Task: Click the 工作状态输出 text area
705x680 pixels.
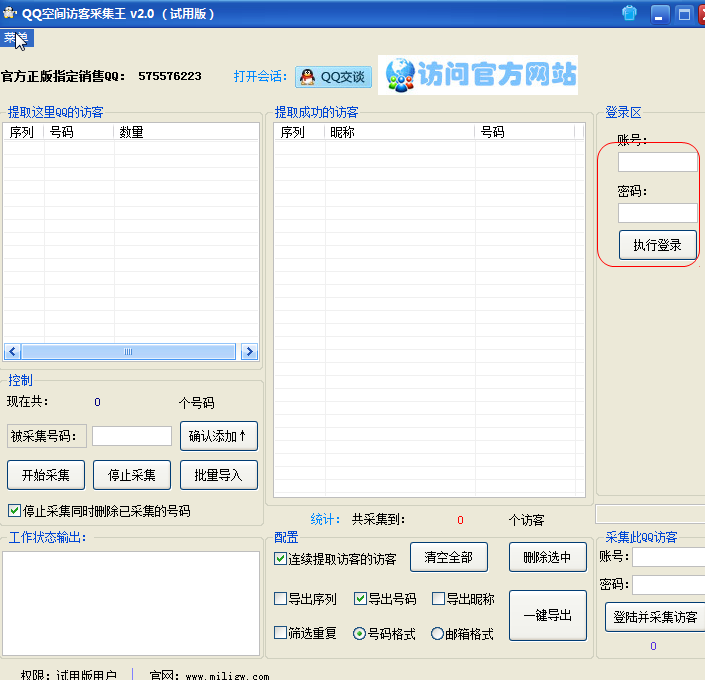Action: (x=131, y=603)
